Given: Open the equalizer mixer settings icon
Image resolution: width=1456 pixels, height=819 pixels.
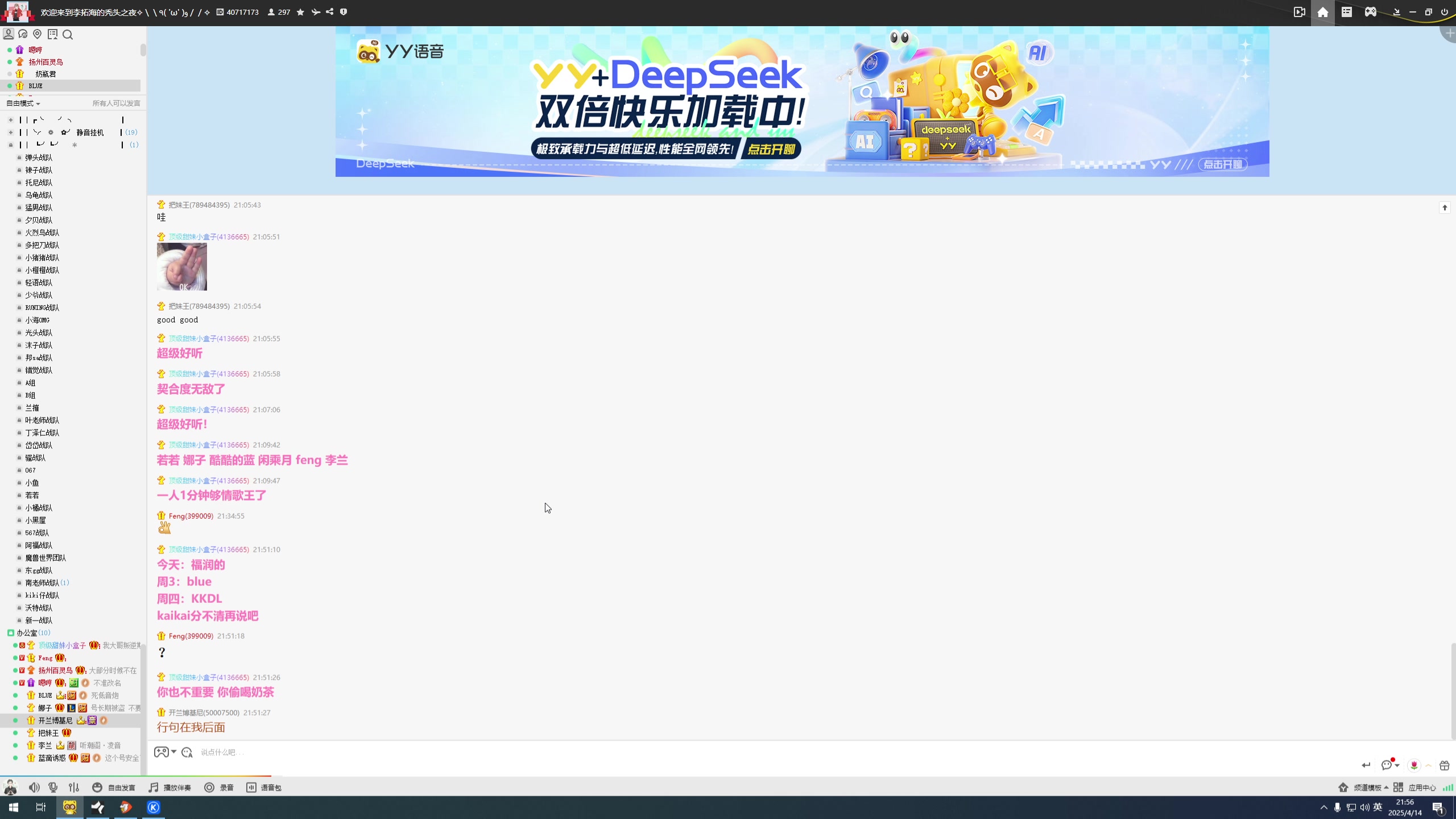Looking at the screenshot, I should point(74,787).
